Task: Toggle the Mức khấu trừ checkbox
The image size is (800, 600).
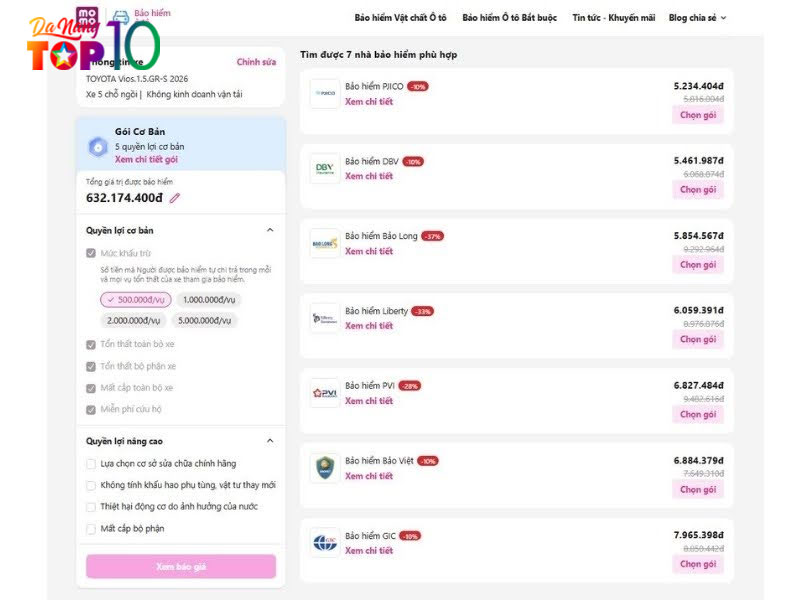Action: coord(91,253)
